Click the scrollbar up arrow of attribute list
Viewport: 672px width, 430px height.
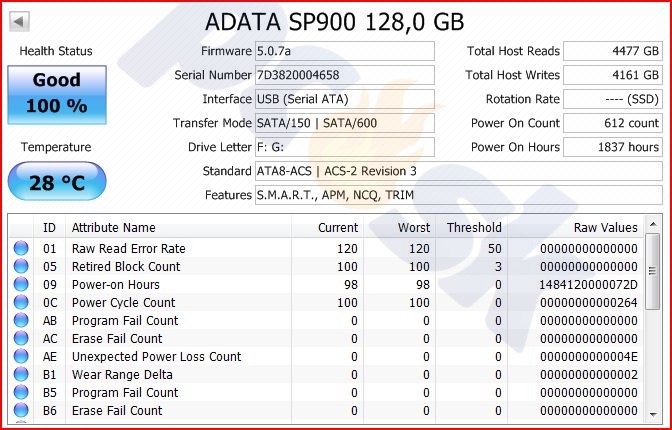tap(653, 224)
